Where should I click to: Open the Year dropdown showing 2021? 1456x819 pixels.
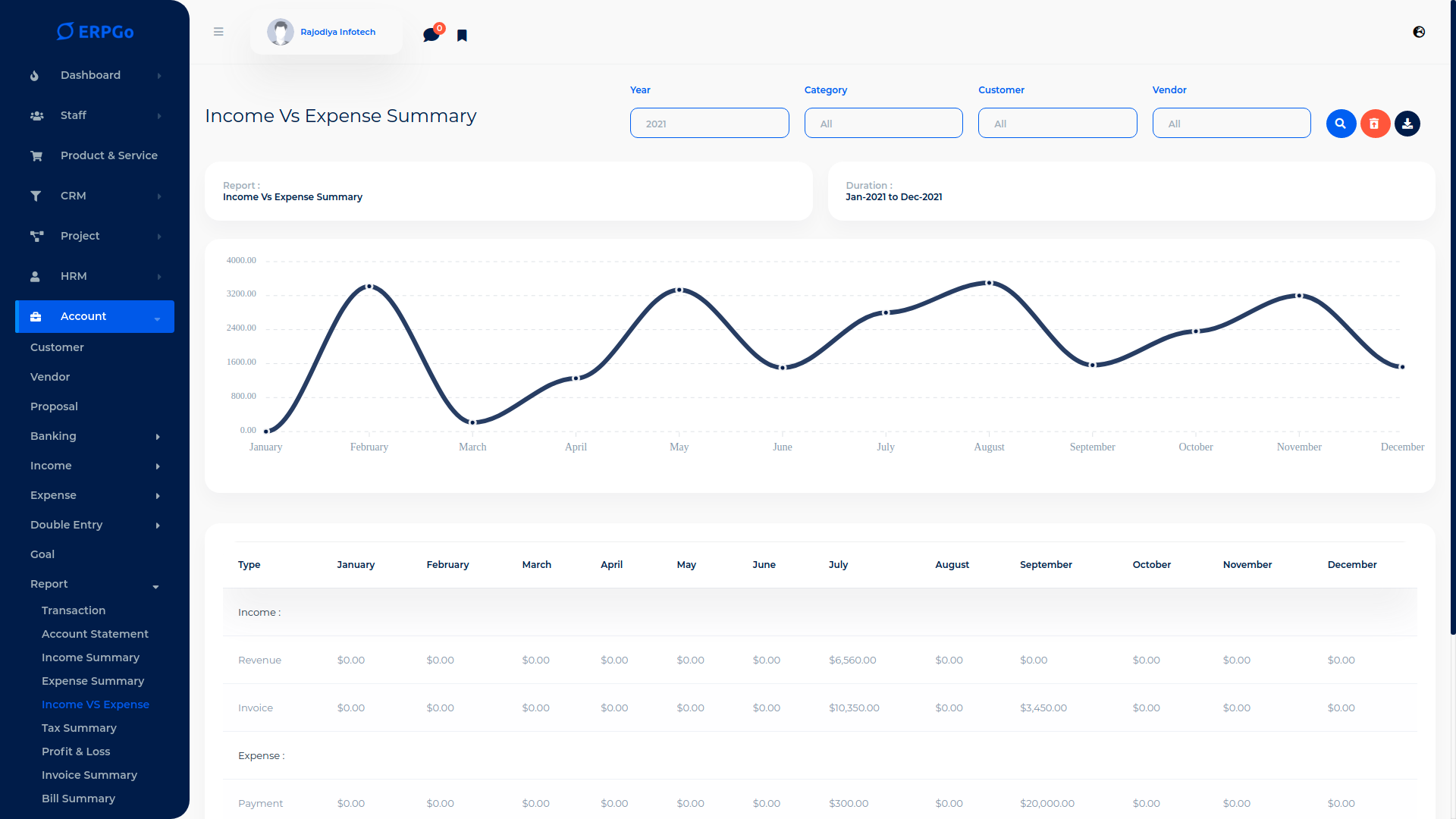click(x=709, y=123)
